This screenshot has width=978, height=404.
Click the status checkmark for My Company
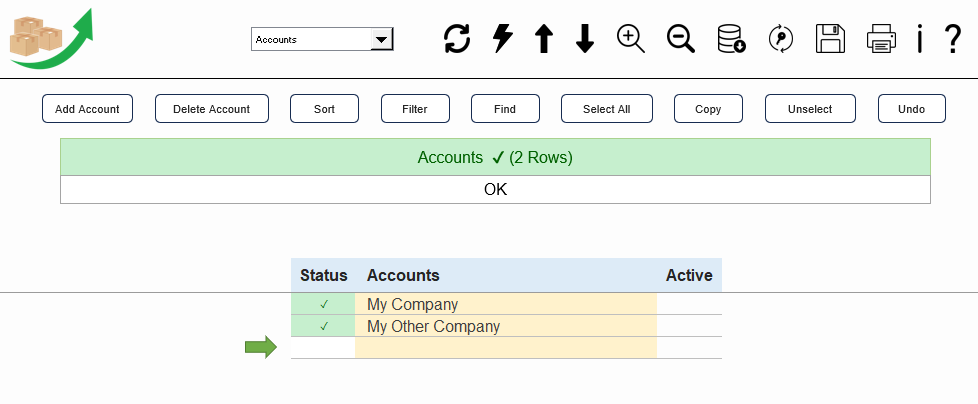(323, 304)
